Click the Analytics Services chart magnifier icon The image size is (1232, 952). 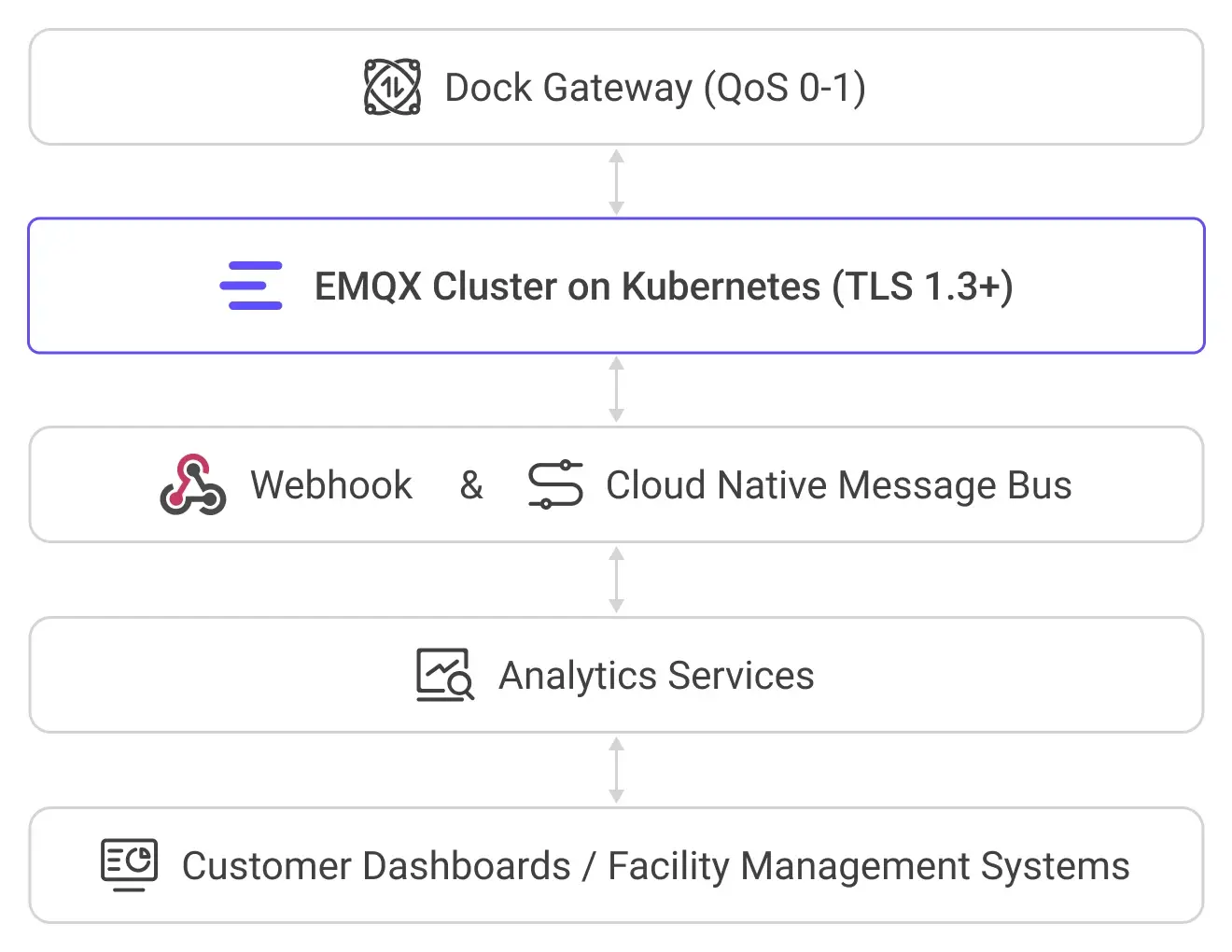point(445,675)
